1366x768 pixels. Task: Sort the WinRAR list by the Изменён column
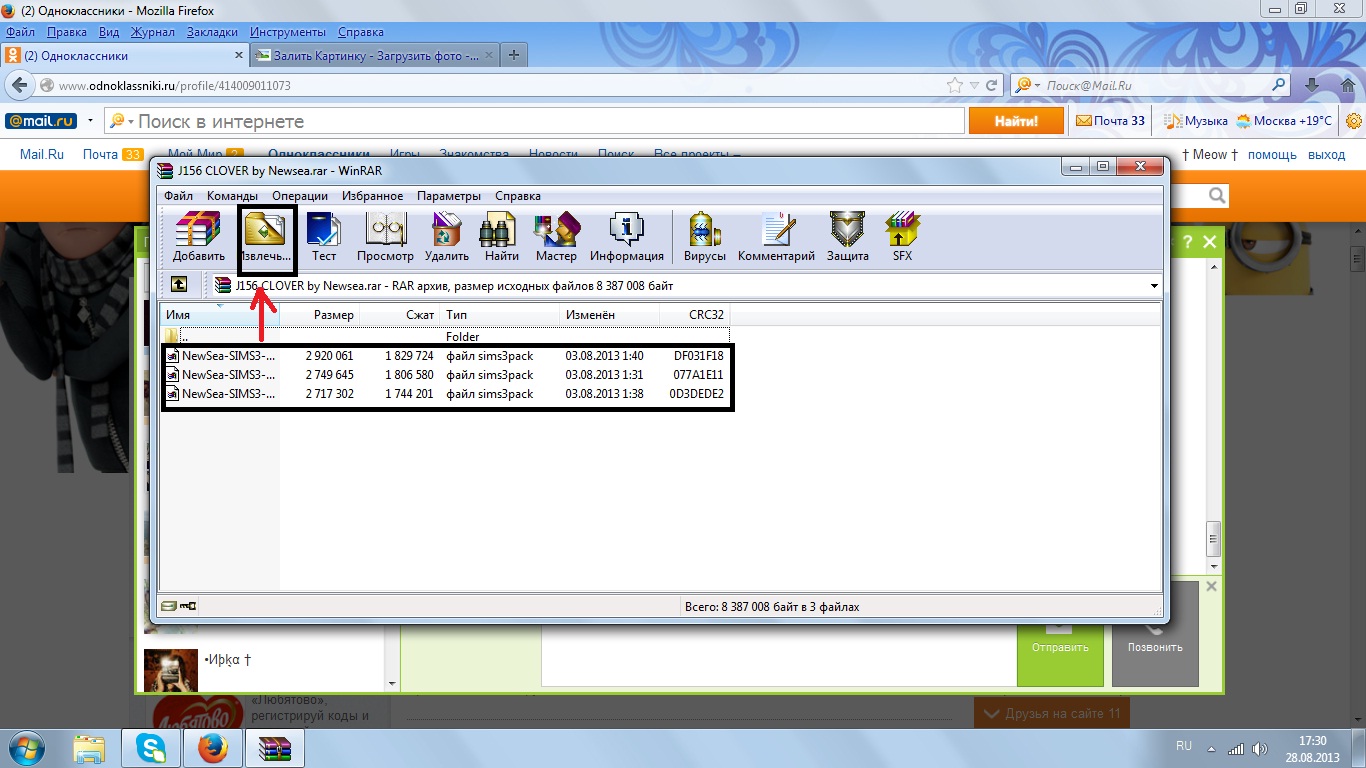[609, 315]
